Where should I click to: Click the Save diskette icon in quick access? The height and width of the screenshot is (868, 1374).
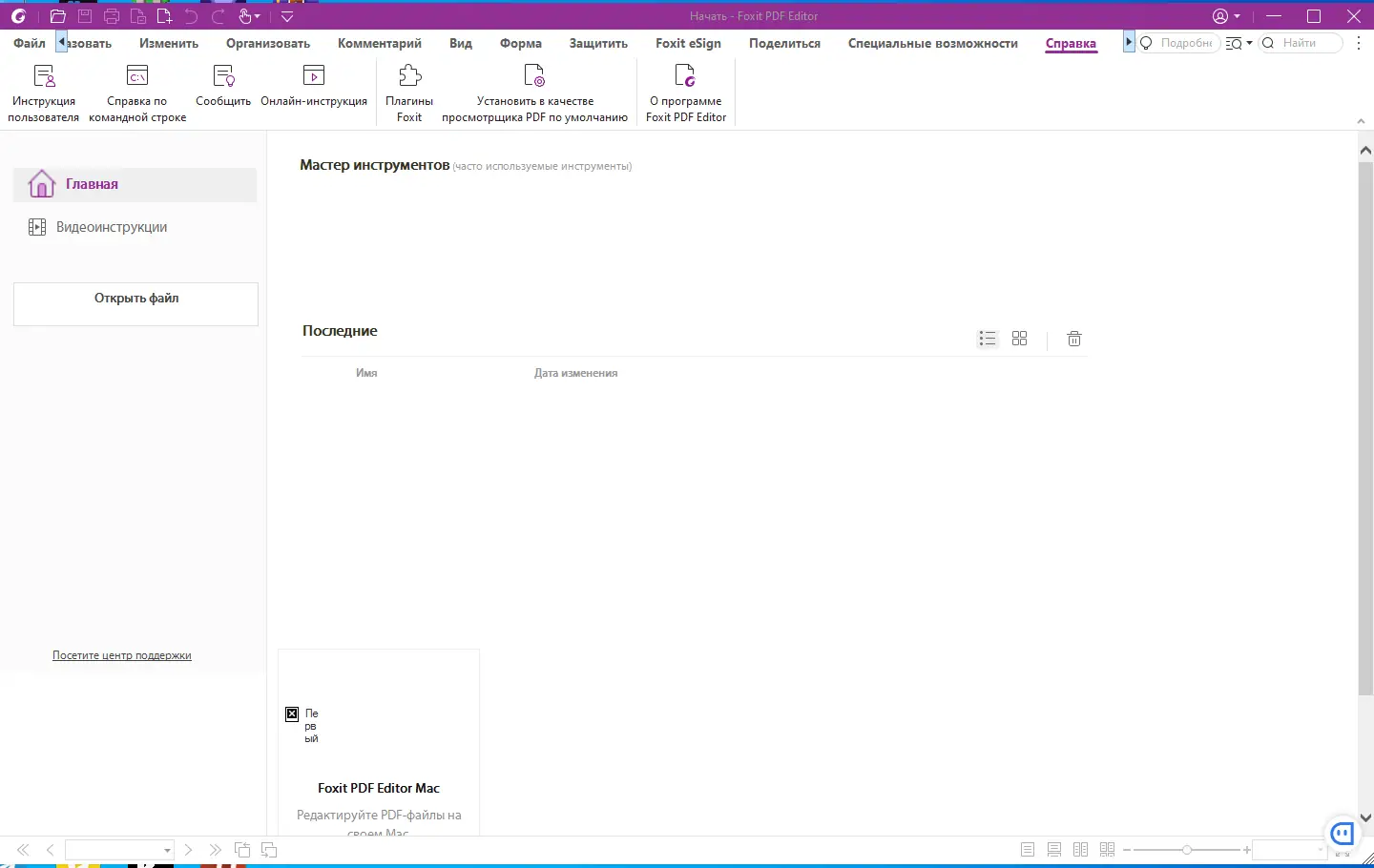[x=85, y=16]
